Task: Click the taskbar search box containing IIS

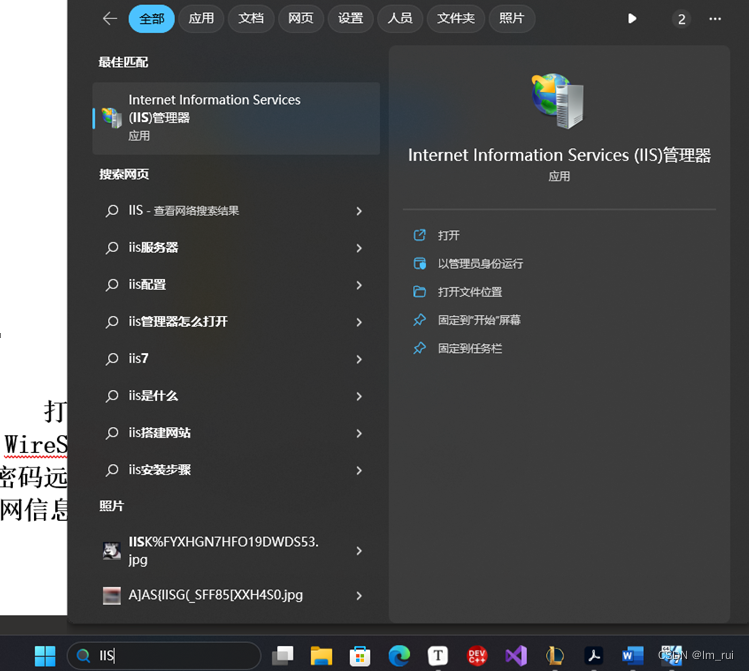Action: 164,656
